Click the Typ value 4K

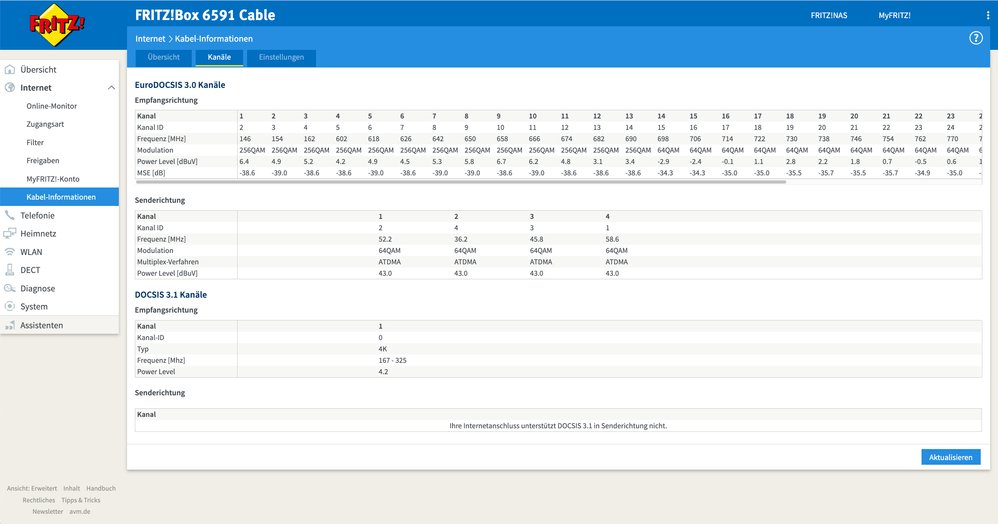(383, 349)
